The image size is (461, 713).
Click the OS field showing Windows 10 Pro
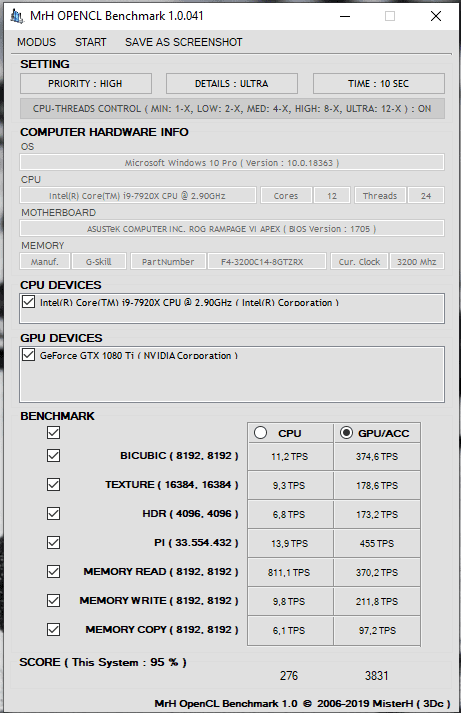(232, 162)
